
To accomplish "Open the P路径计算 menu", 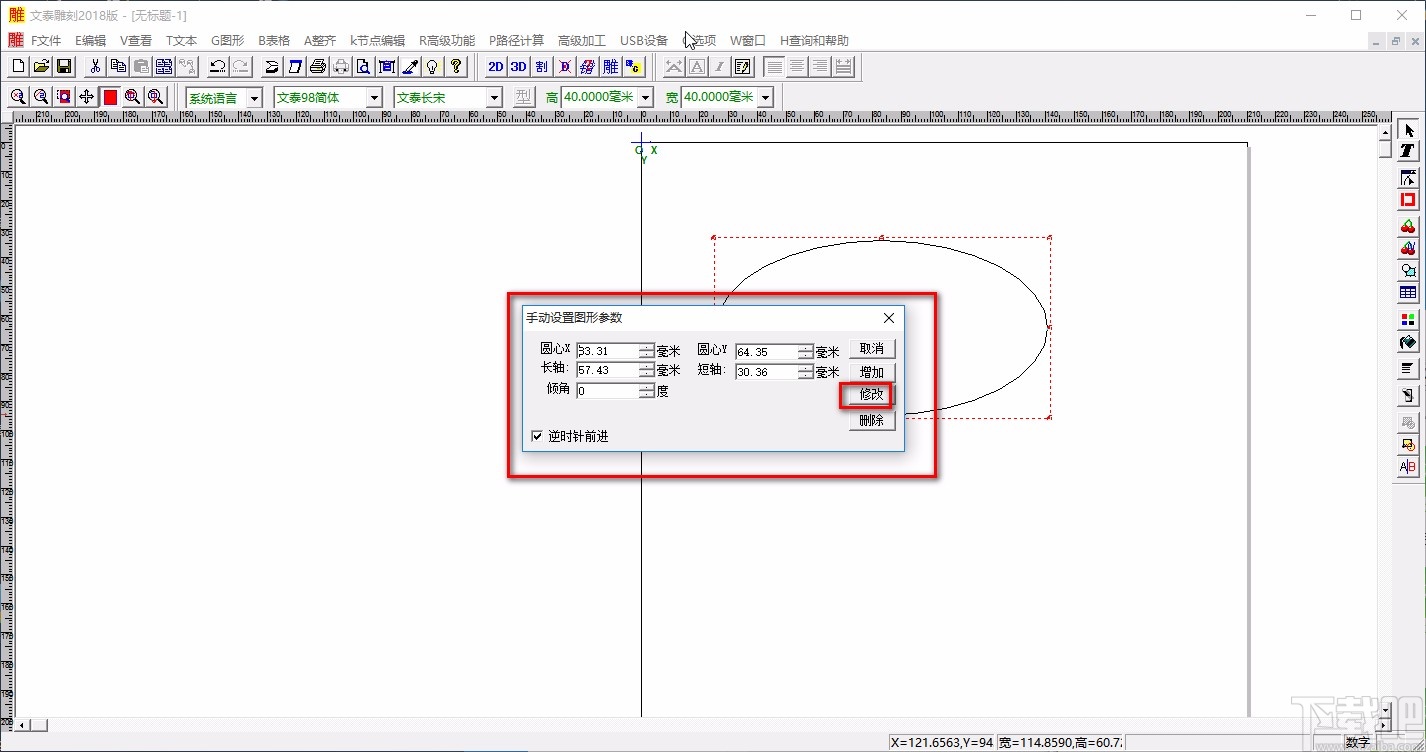I will coord(516,41).
